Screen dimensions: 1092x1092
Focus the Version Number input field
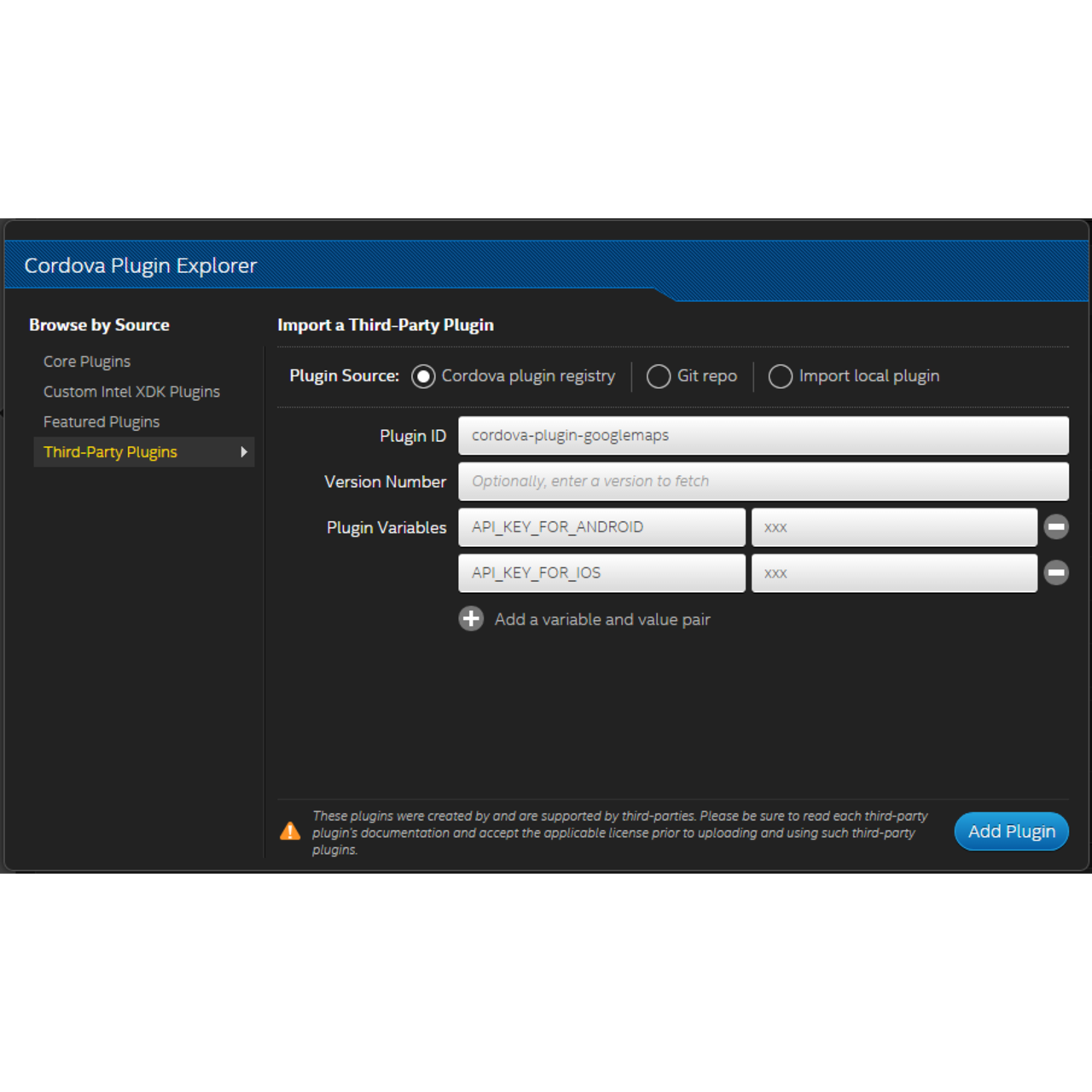[x=764, y=481]
